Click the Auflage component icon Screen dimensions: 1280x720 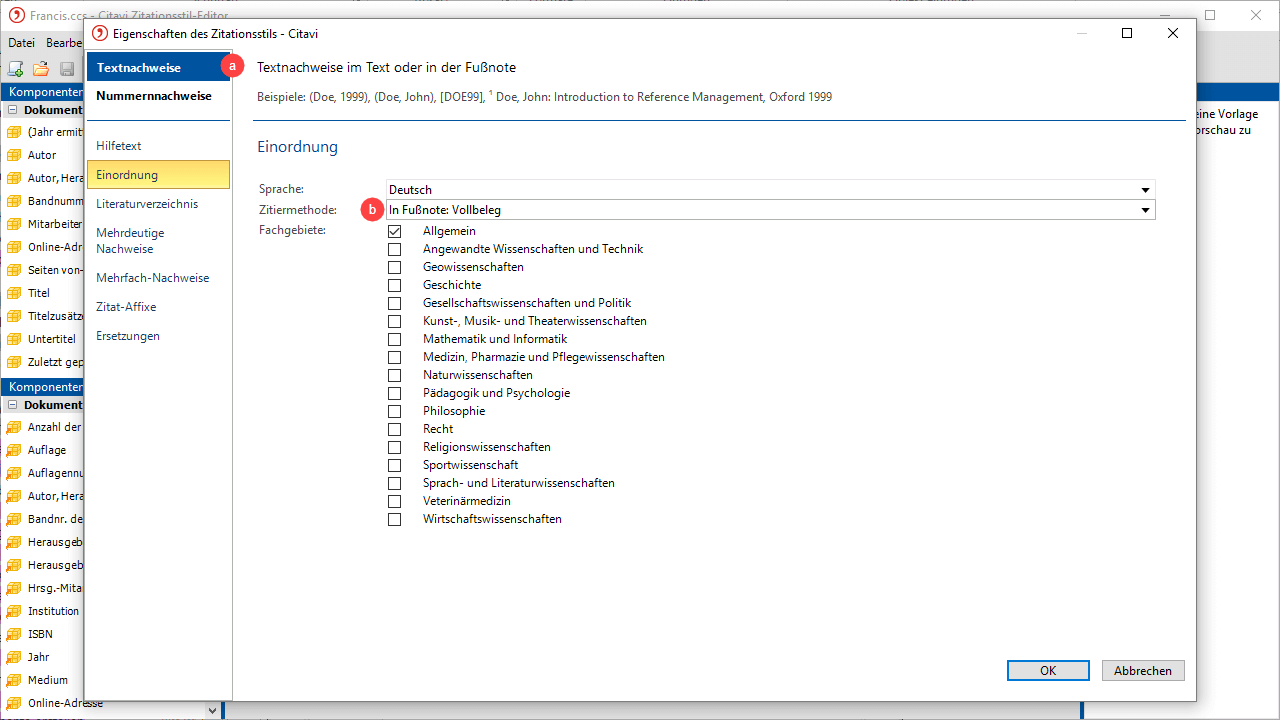point(14,450)
